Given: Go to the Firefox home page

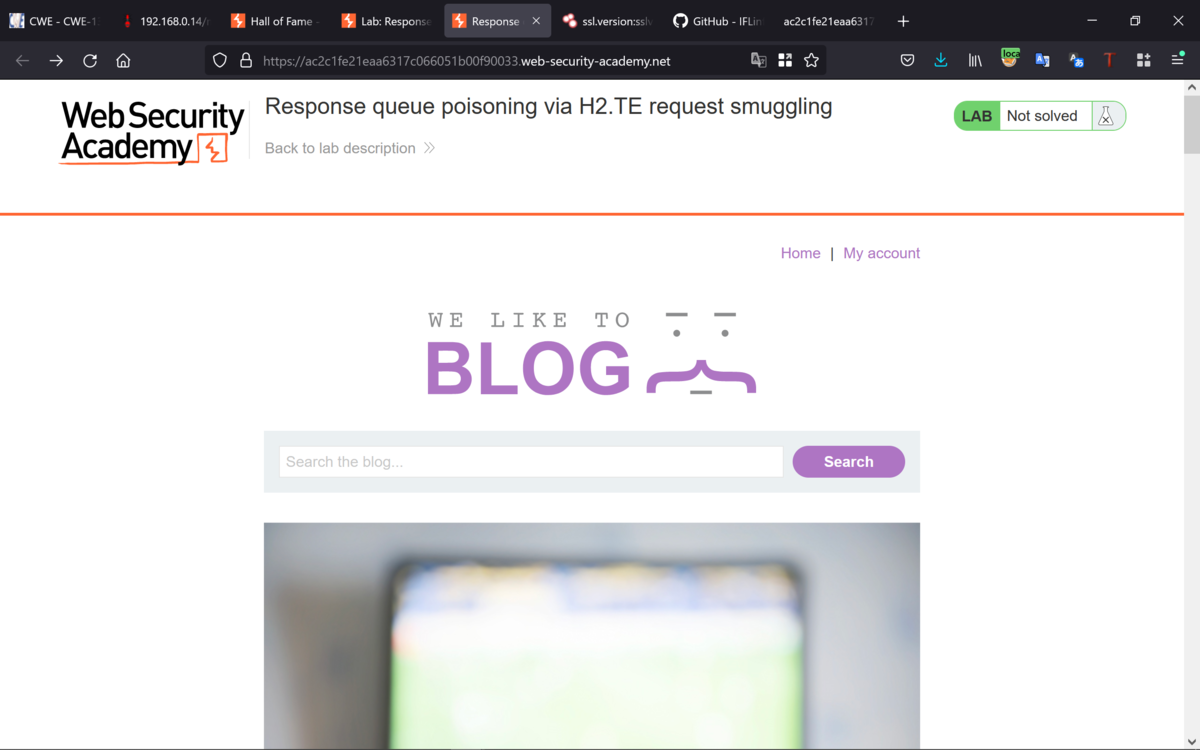Looking at the screenshot, I should click(123, 61).
